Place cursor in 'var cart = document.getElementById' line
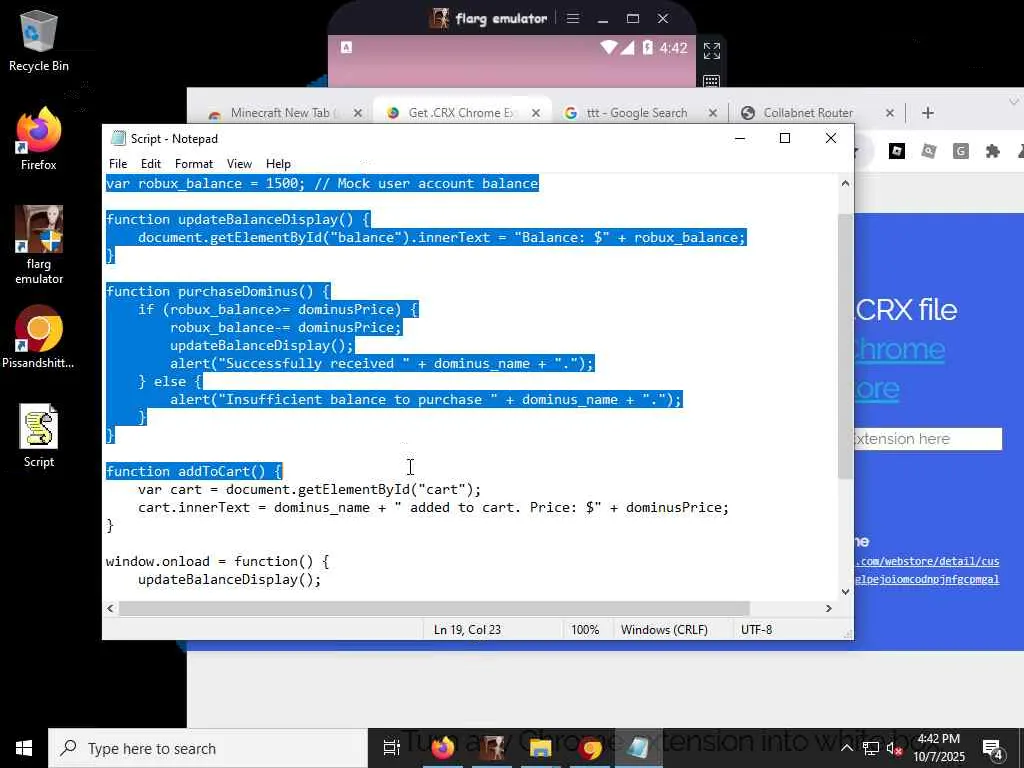Screen dimensions: 1024x768 pos(309,490)
